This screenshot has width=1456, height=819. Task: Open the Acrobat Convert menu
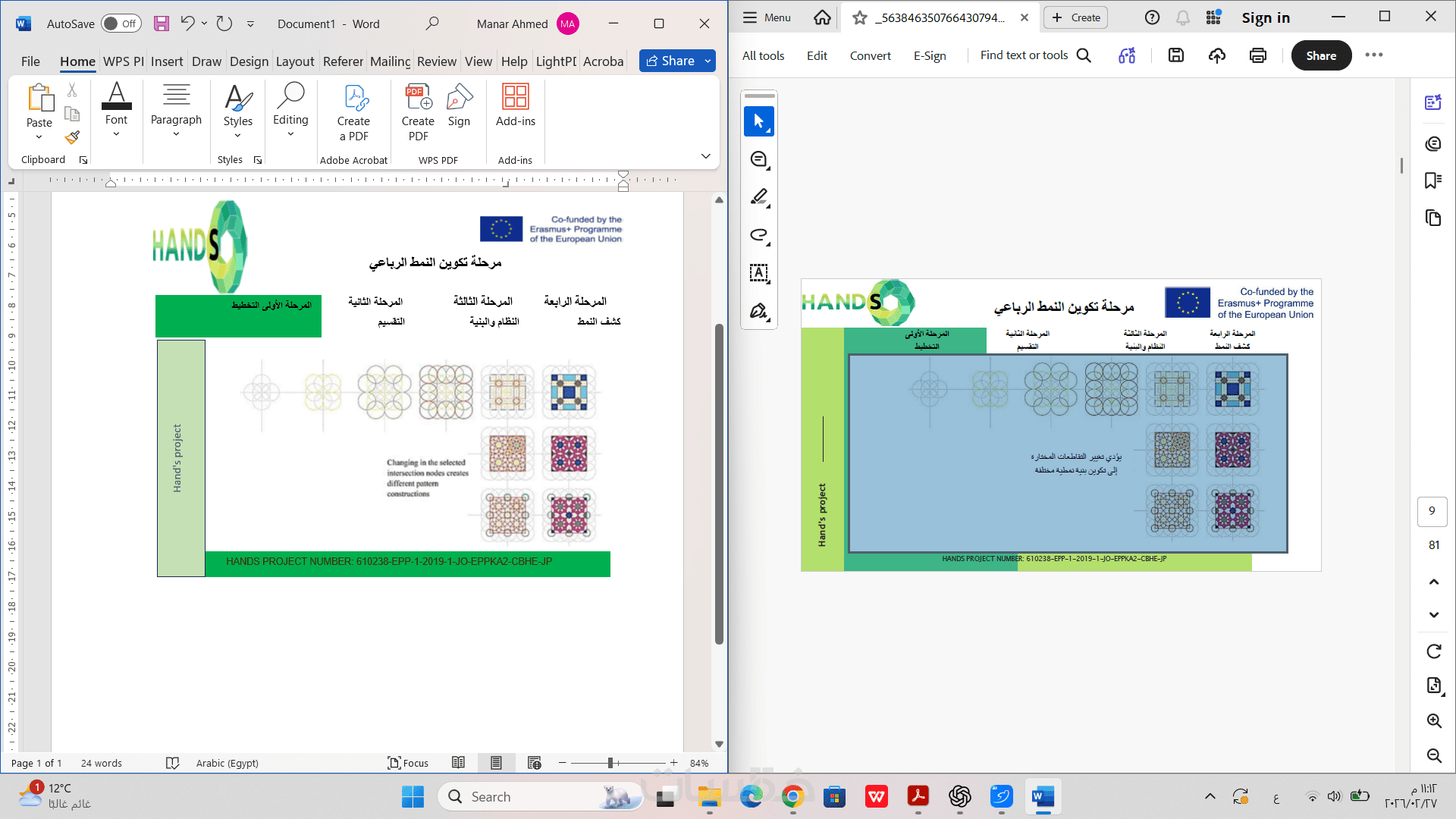pyautogui.click(x=870, y=55)
